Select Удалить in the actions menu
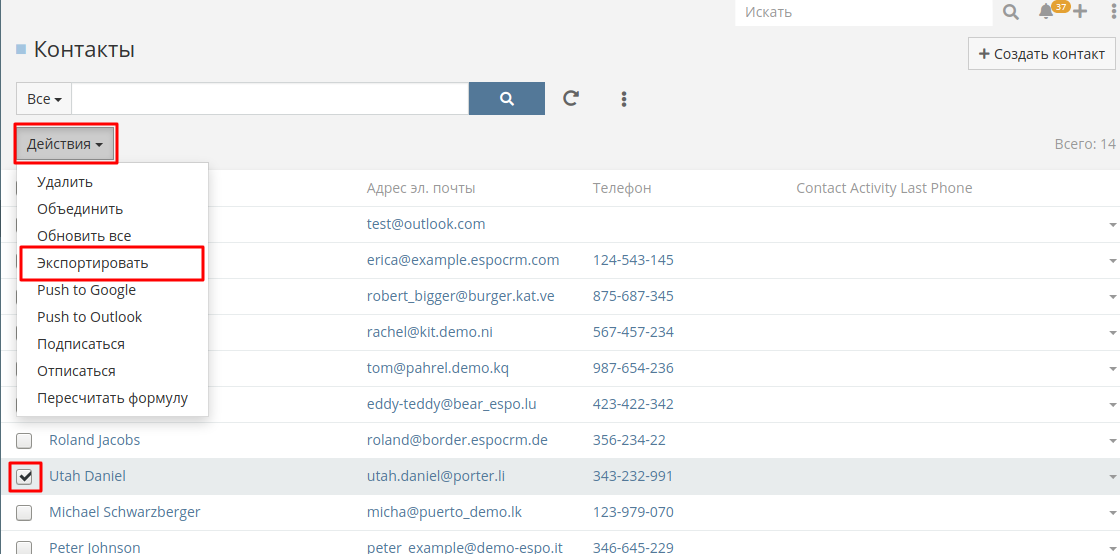 tap(65, 182)
